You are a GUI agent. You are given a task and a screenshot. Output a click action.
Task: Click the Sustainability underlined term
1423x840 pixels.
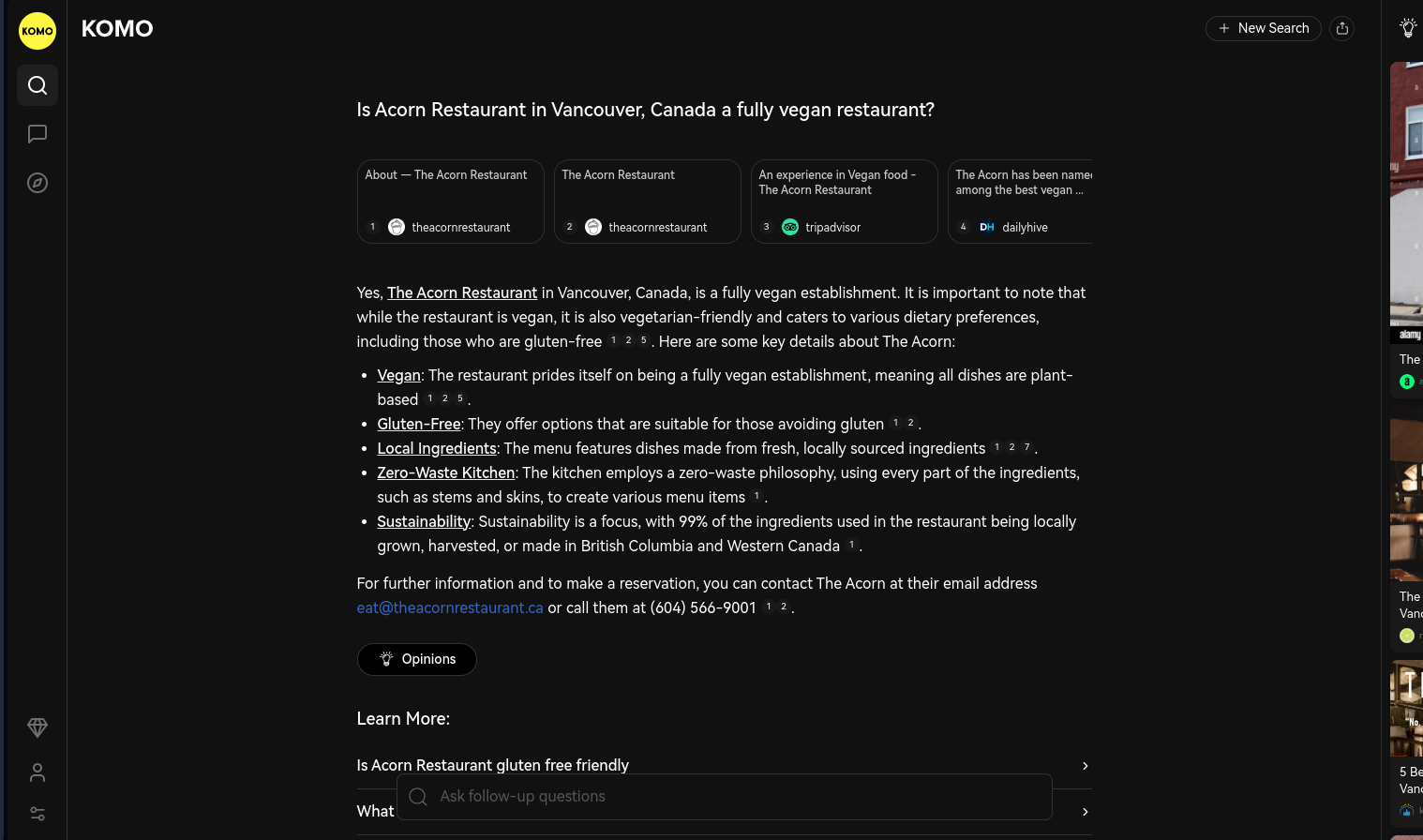click(424, 521)
